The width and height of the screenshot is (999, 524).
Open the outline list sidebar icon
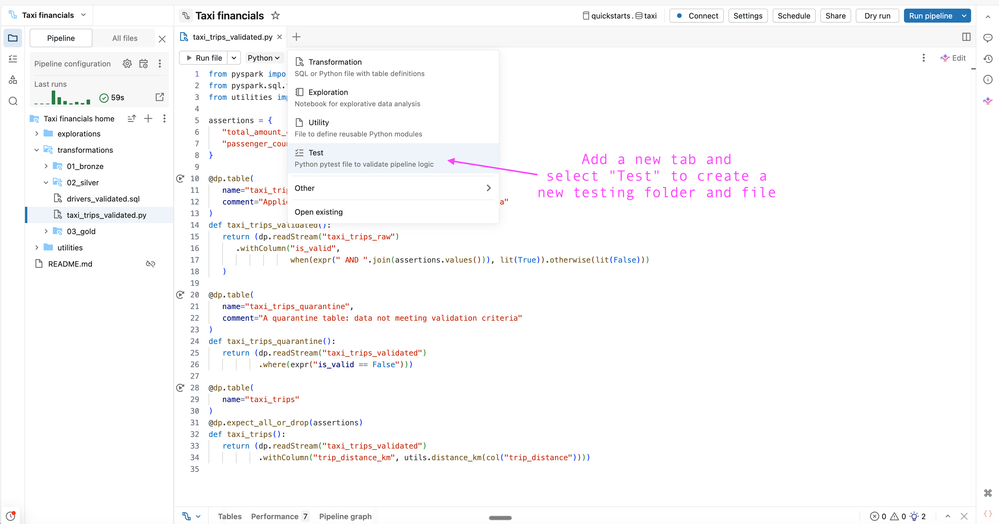(x=12, y=59)
